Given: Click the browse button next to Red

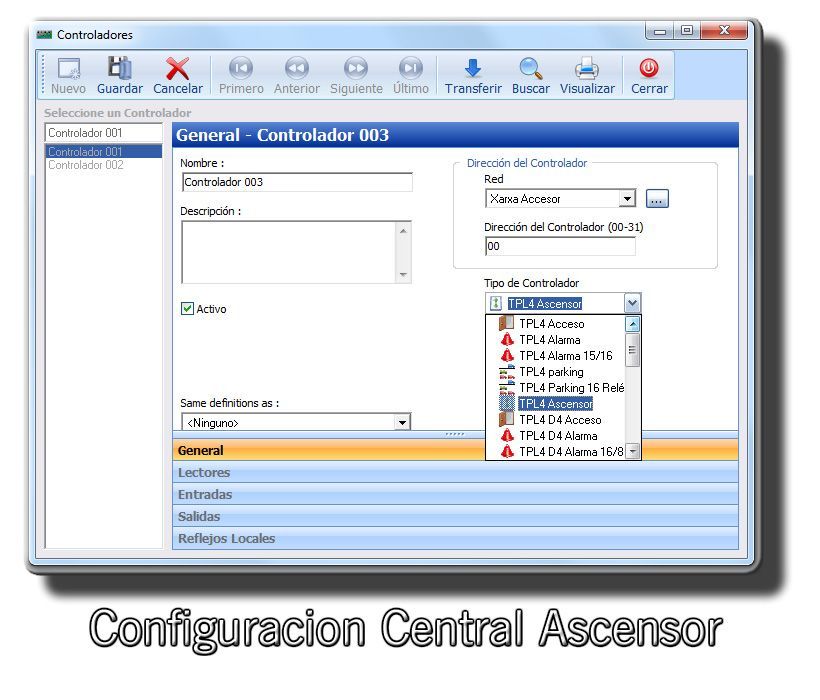Looking at the screenshot, I should 657,199.
